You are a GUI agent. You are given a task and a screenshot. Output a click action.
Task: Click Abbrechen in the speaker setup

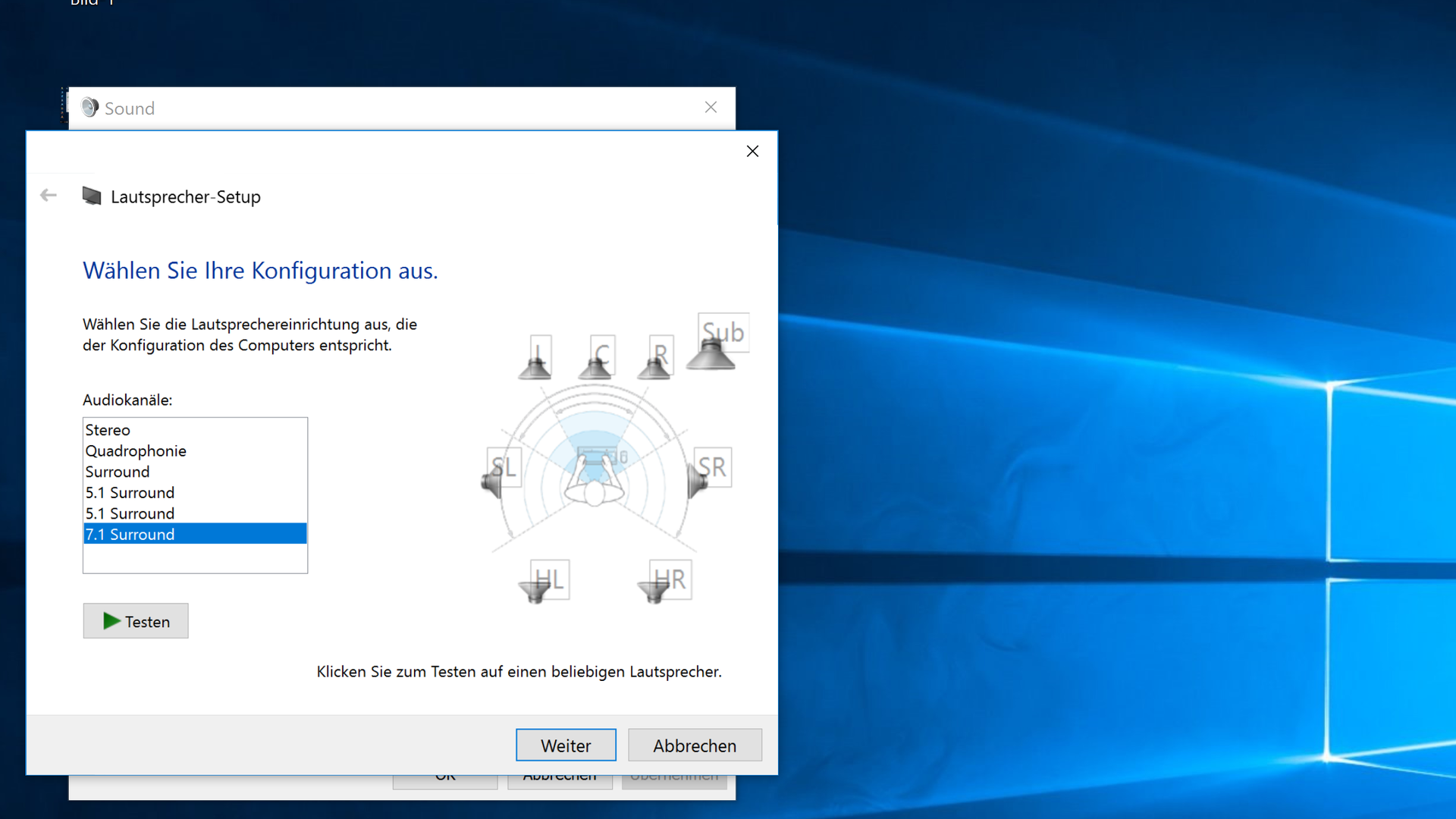[x=695, y=745]
